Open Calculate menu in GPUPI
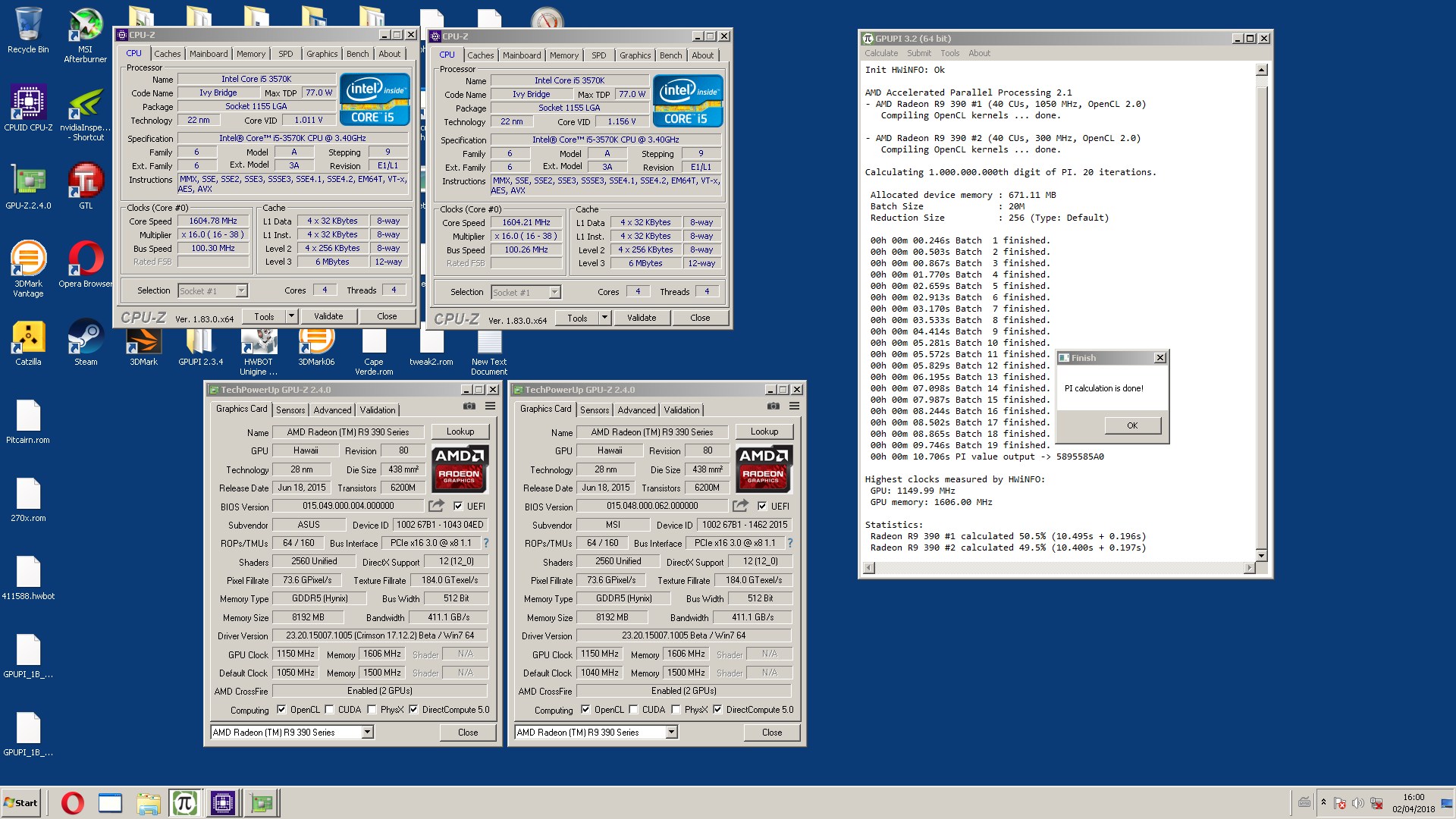Screen dimensions: 1456x819 881,53
